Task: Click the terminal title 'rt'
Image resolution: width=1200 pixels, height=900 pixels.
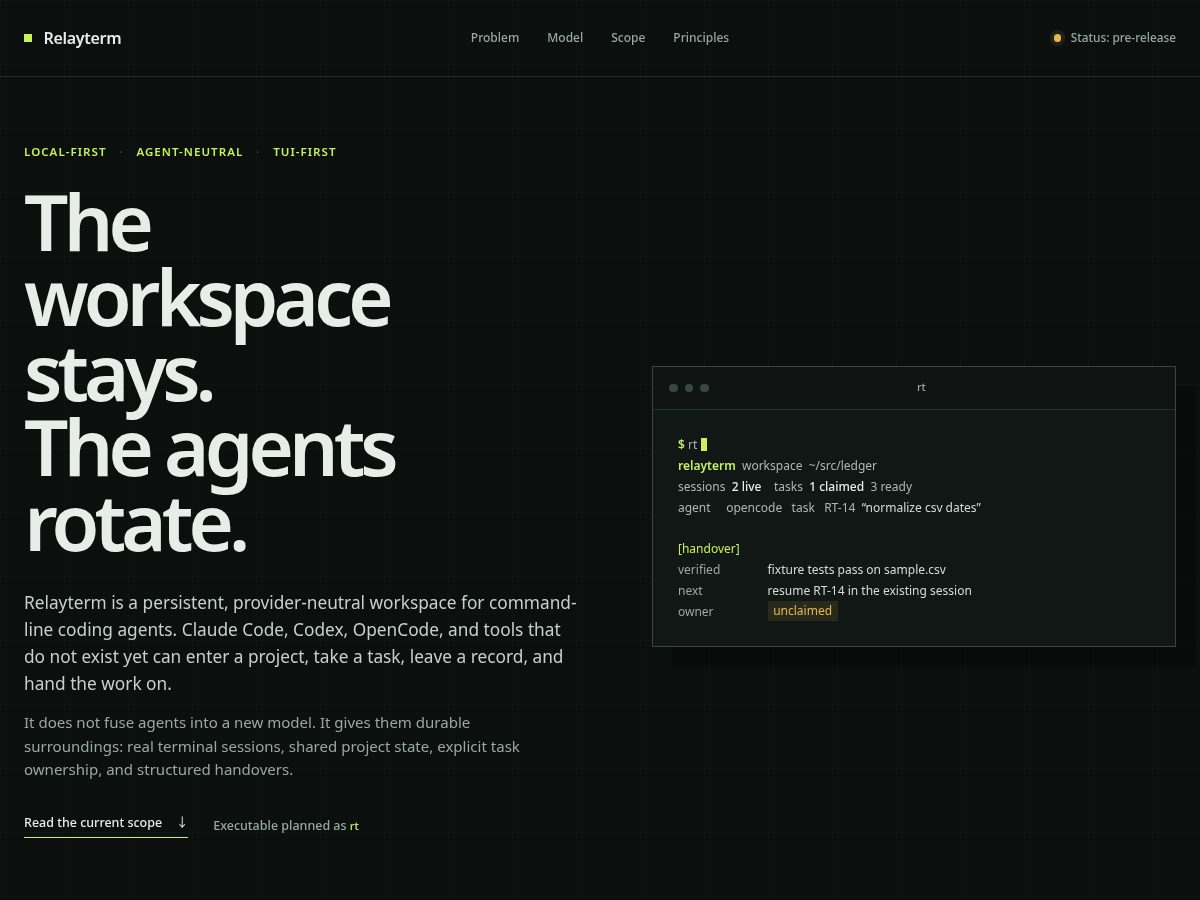Action: point(921,387)
